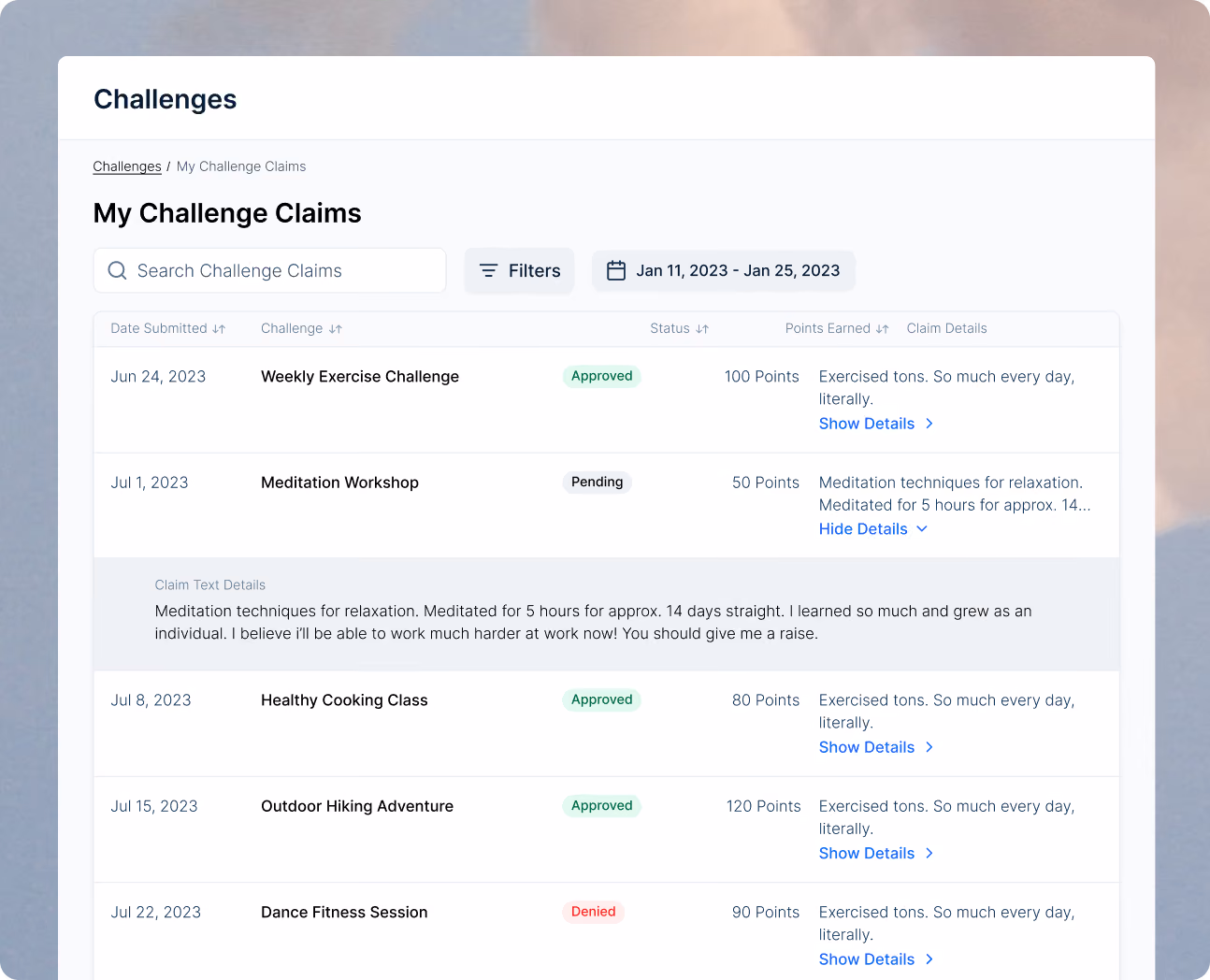The height and width of the screenshot is (980, 1210).
Task: Click the Pending status badge
Action: coord(598,483)
